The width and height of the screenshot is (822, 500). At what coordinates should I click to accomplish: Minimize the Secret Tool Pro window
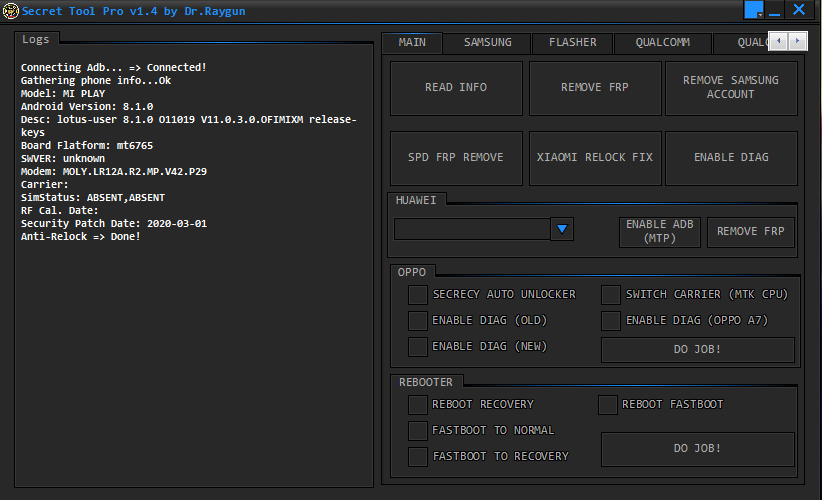click(x=774, y=10)
